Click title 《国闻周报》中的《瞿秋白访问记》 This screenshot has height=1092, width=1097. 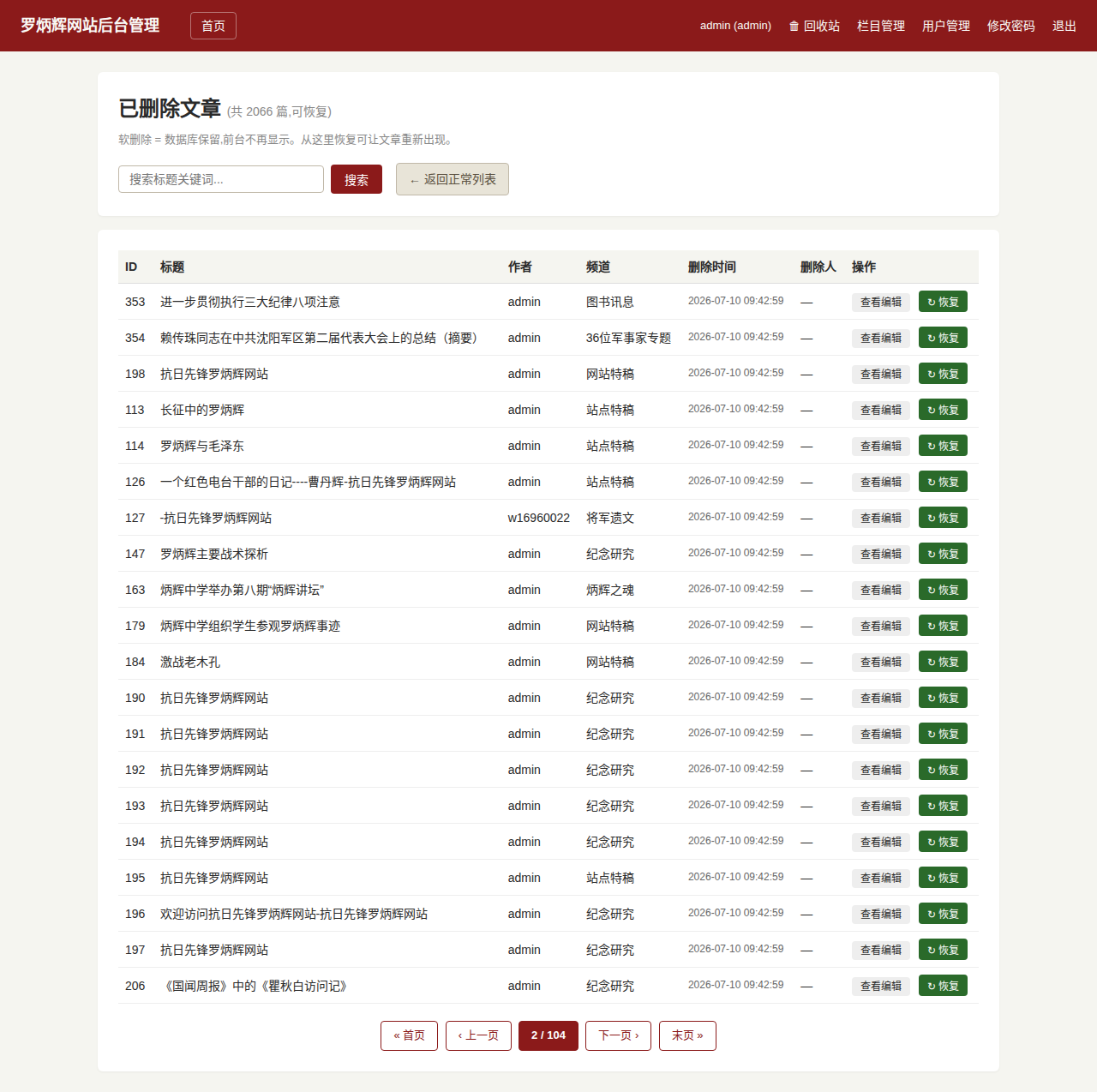pyautogui.click(x=255, y=986)
